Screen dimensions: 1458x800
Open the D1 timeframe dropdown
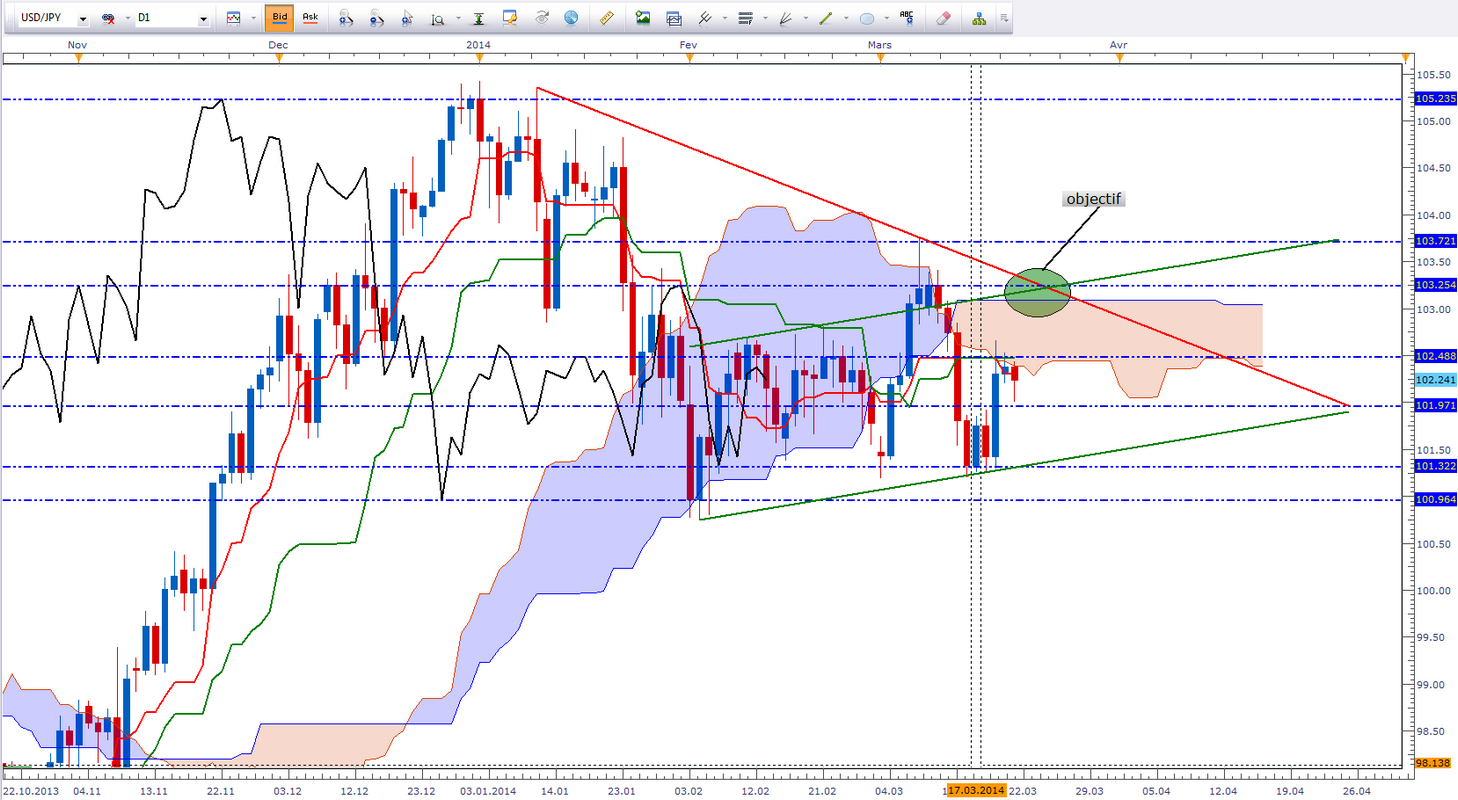point(172,18)
